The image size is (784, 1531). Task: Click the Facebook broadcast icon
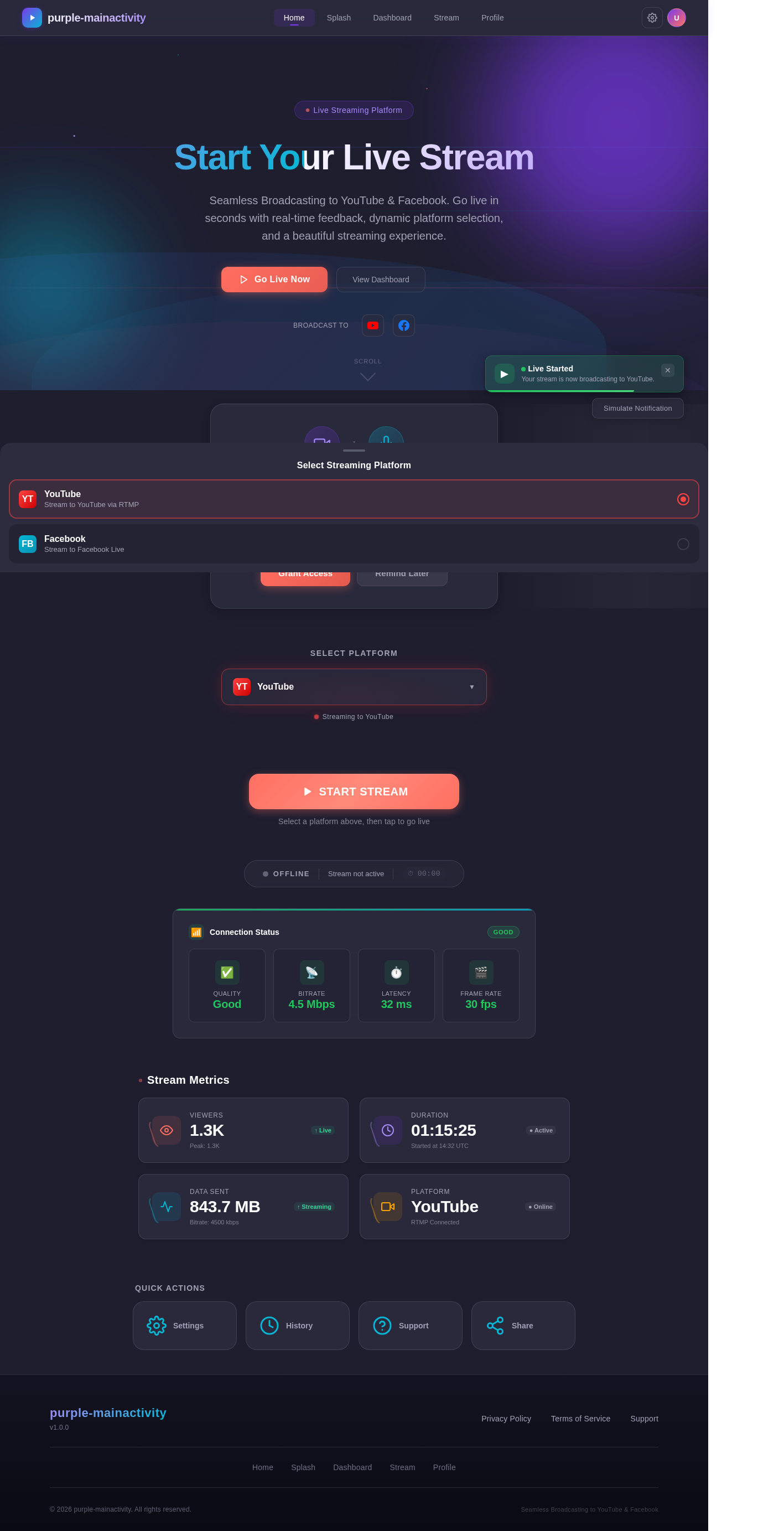click(403, 325)
